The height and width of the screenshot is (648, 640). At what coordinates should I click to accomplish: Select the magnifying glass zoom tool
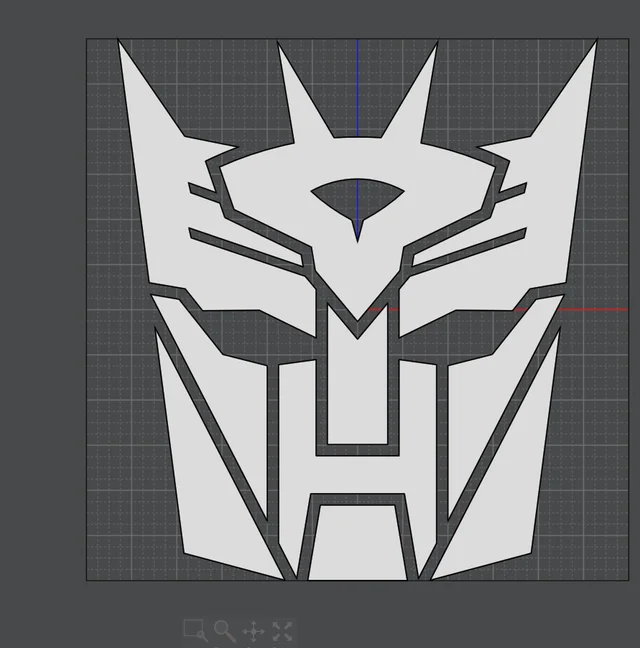click(x=224, y=630)
